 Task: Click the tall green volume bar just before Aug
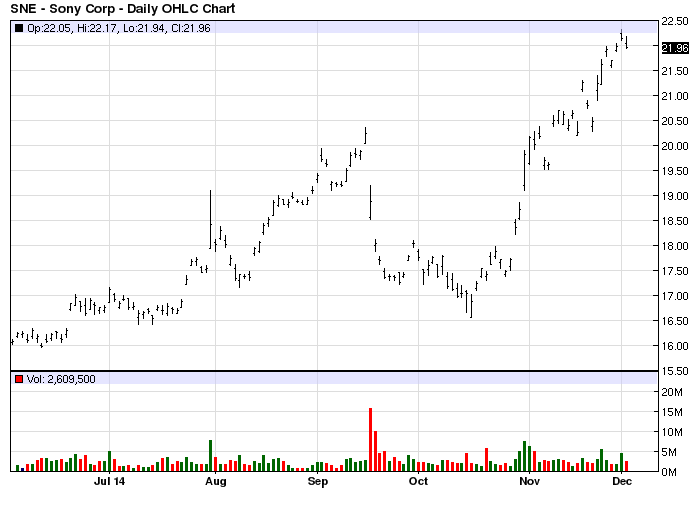tap(211, 456)
